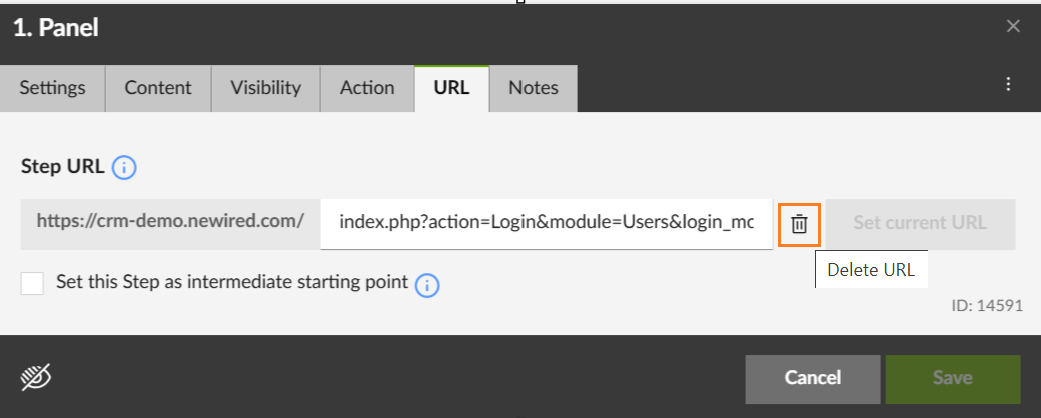Click the Delete URL trash icon

799,224
